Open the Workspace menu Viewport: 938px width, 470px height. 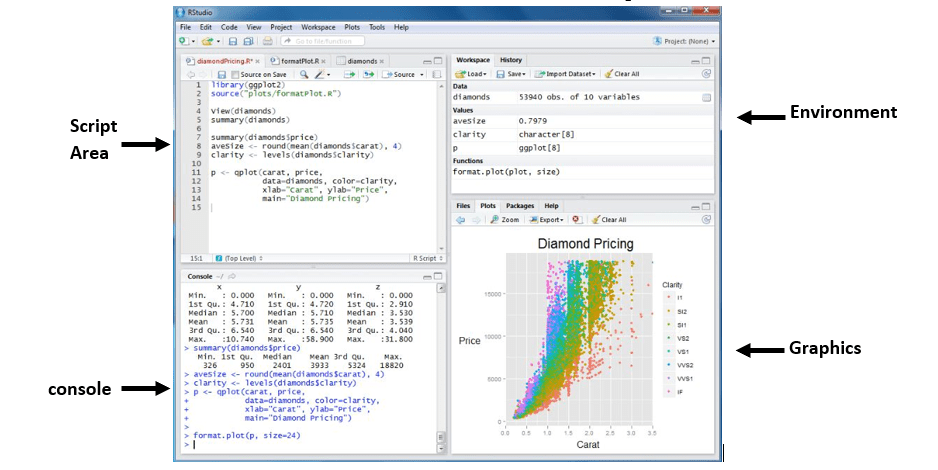point(318,27)
